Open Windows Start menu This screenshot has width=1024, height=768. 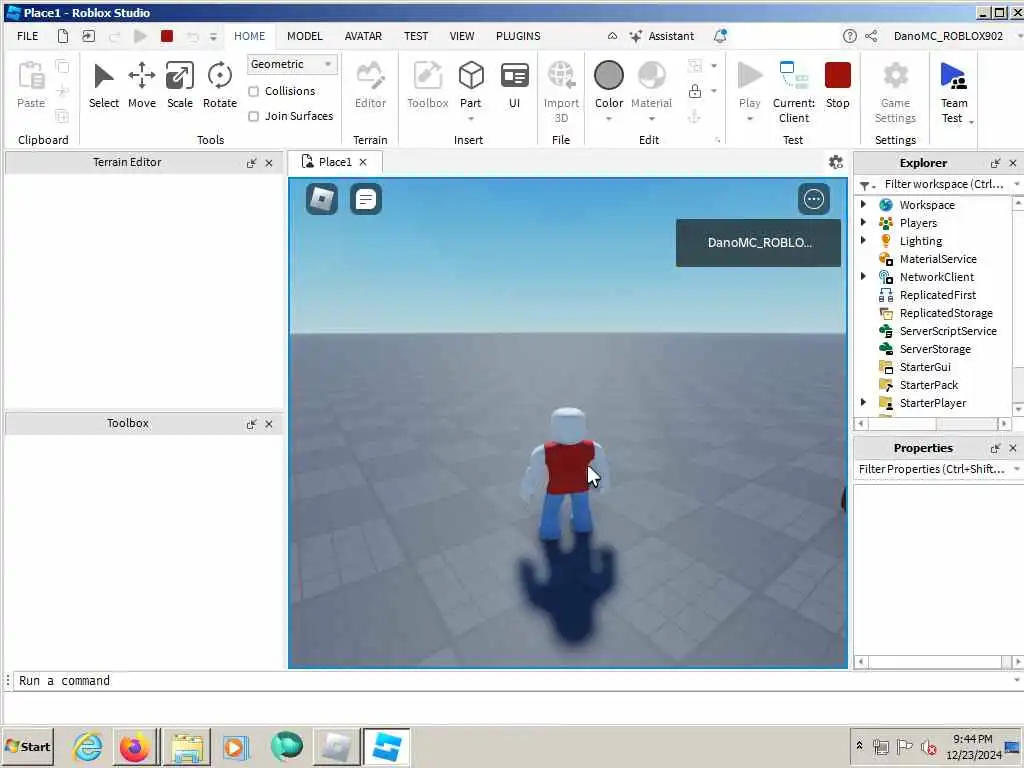[27, 746]
